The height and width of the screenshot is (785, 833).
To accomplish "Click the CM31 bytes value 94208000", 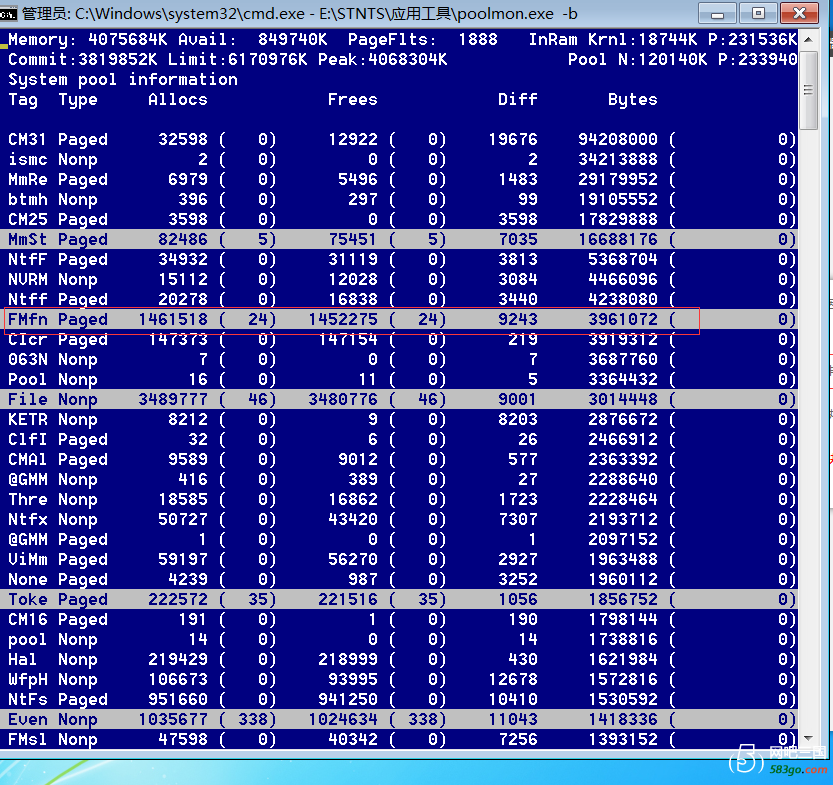I will tap(618, 140).
